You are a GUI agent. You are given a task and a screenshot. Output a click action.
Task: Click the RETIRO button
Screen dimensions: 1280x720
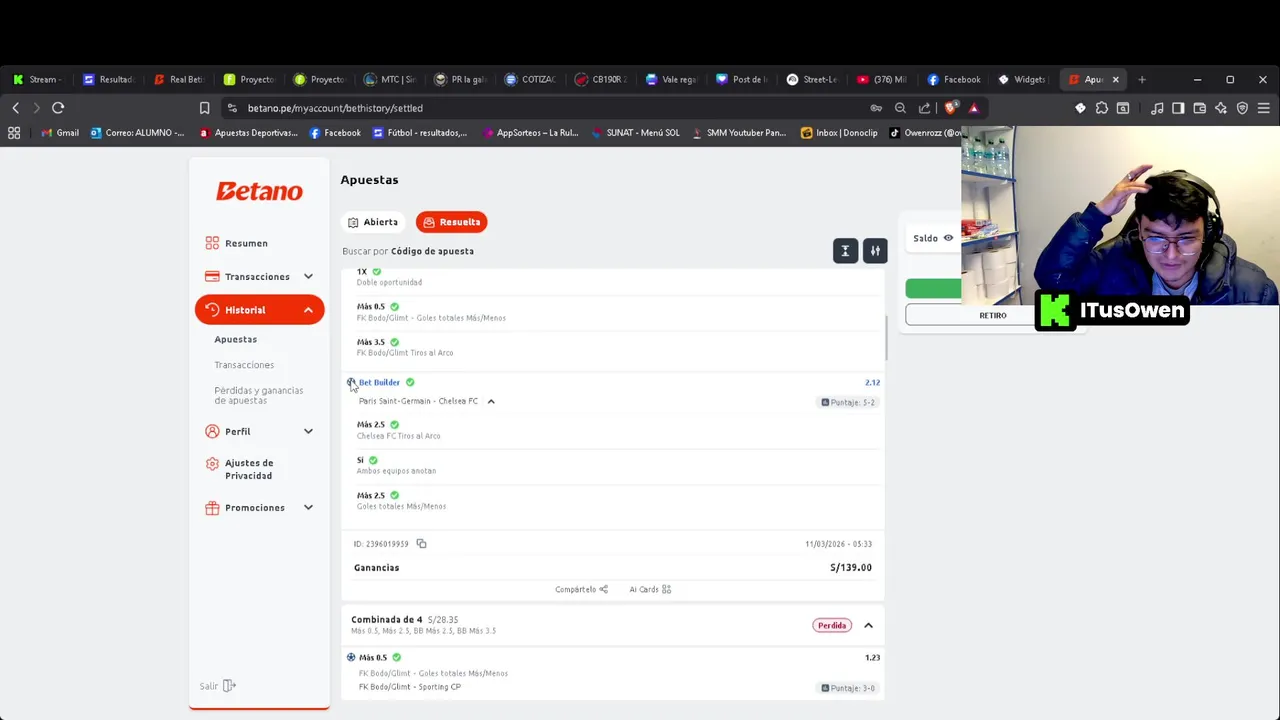point(993,315)
